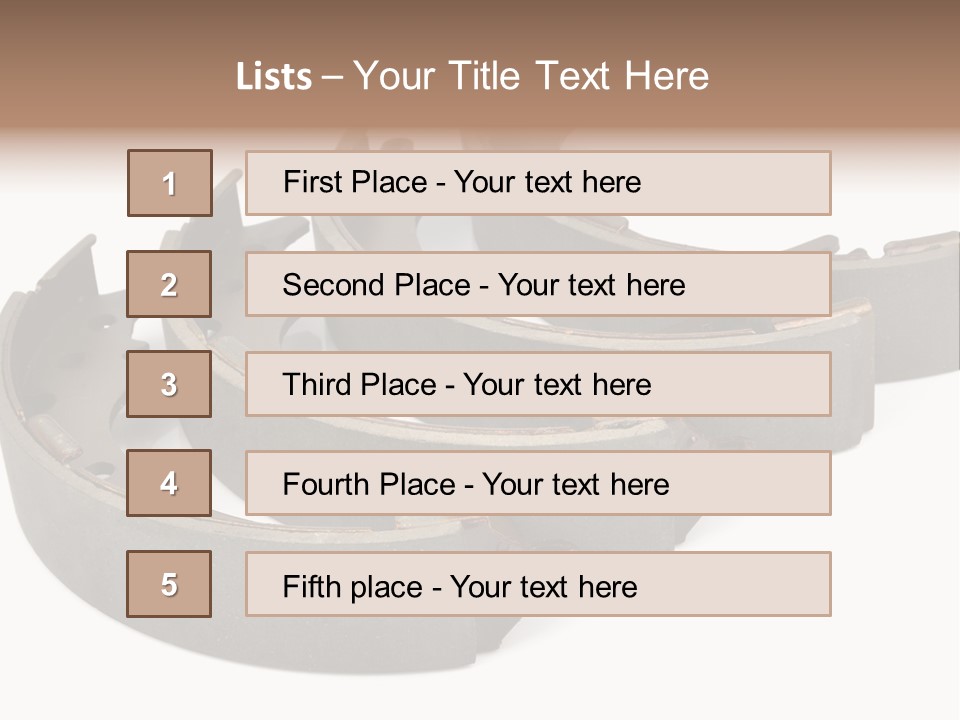This screenshot has width=960, height=720.
Task: Click the number 3 box
Action: (169, 384)
